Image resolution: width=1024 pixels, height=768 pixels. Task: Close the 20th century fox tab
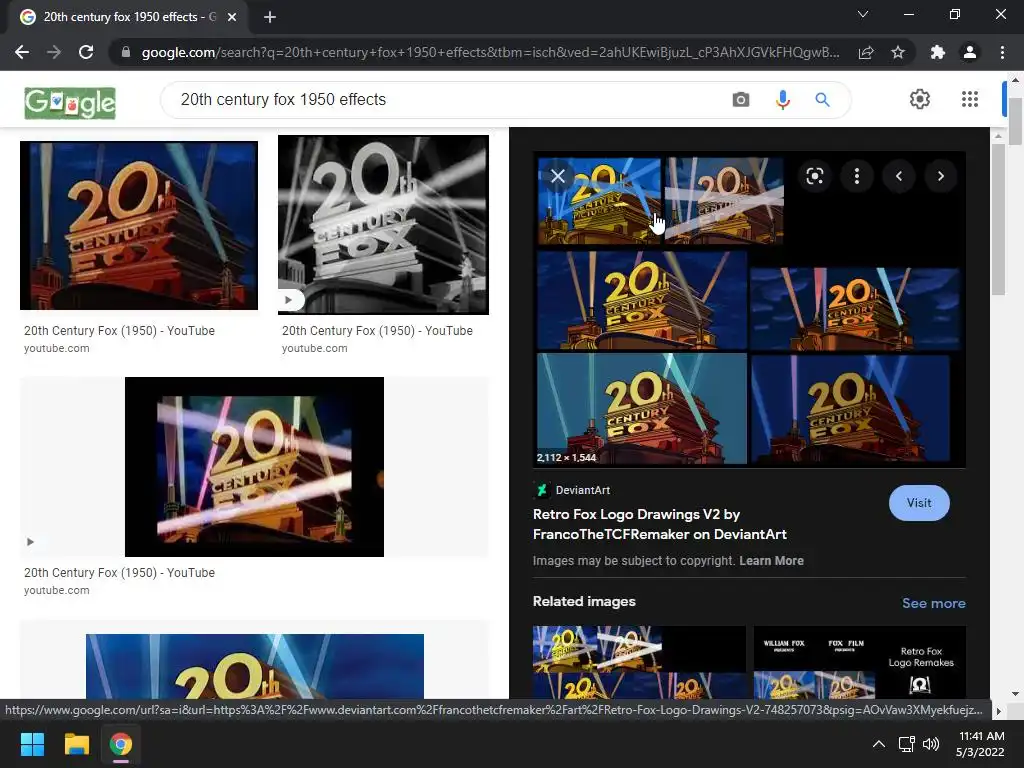pos(232,17)
